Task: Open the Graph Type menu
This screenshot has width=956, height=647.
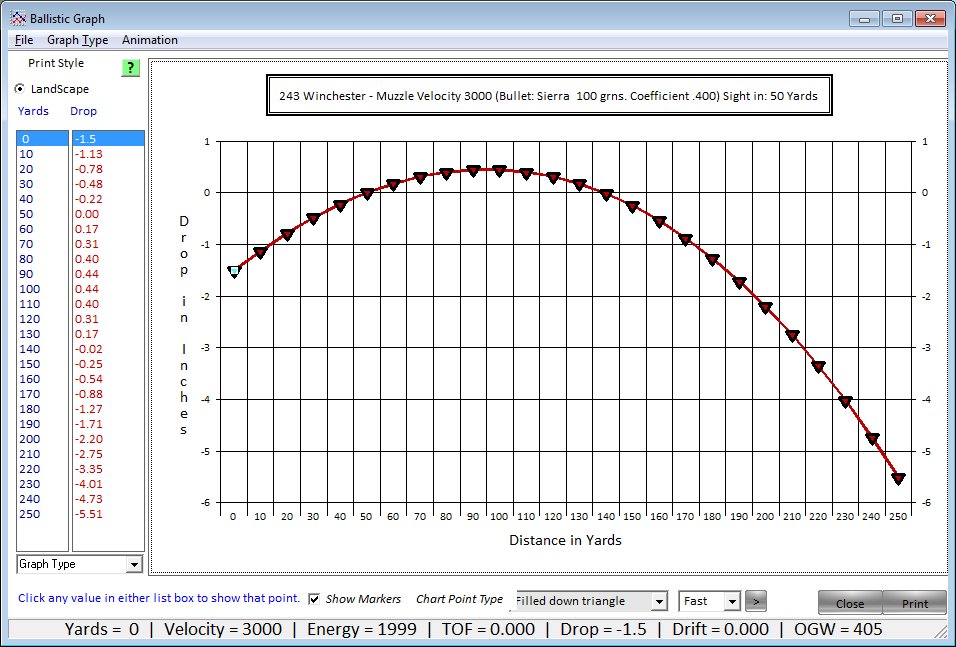Action: tap(78, 40)
